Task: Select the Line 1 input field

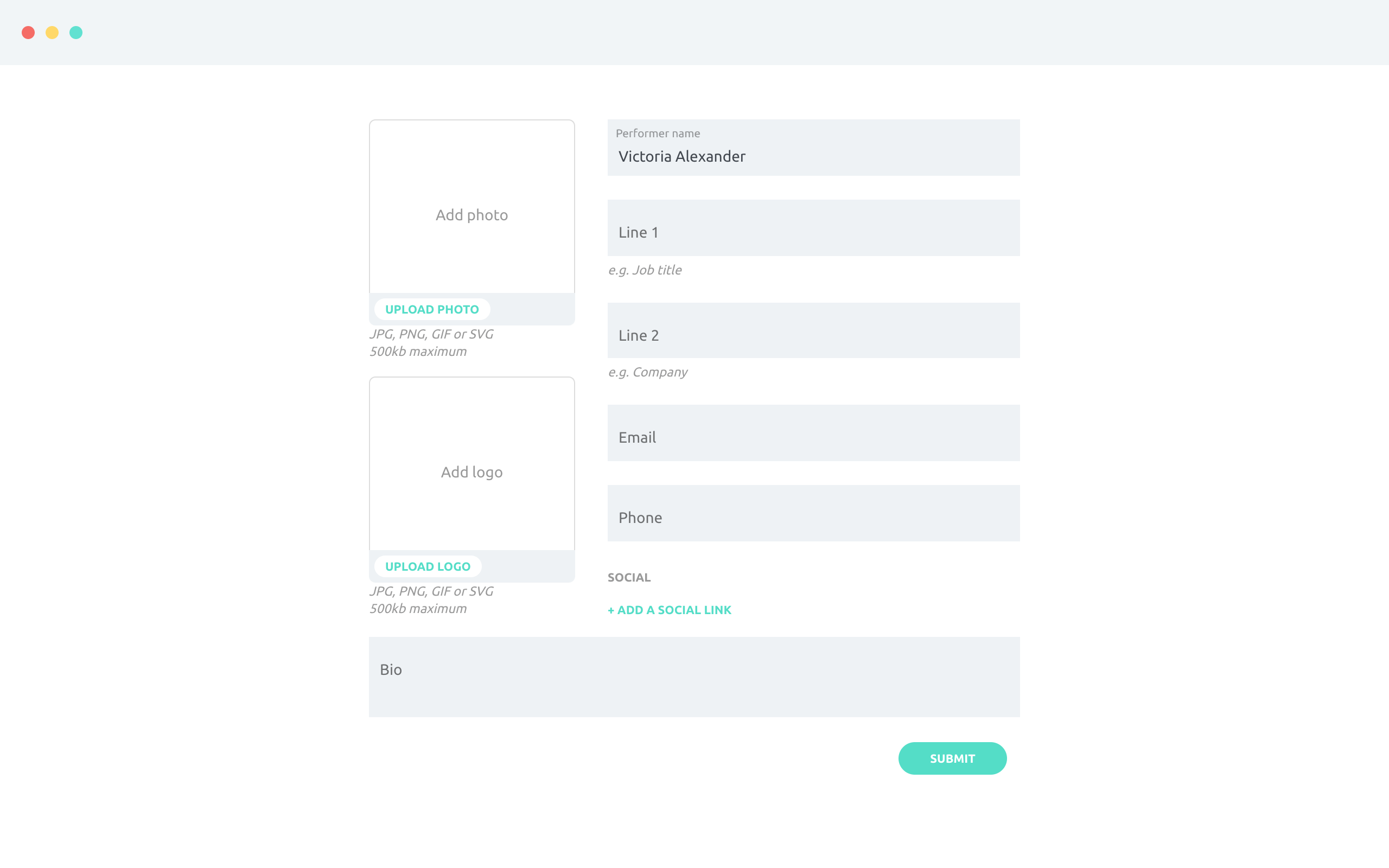Action: (x=813, y=228)
